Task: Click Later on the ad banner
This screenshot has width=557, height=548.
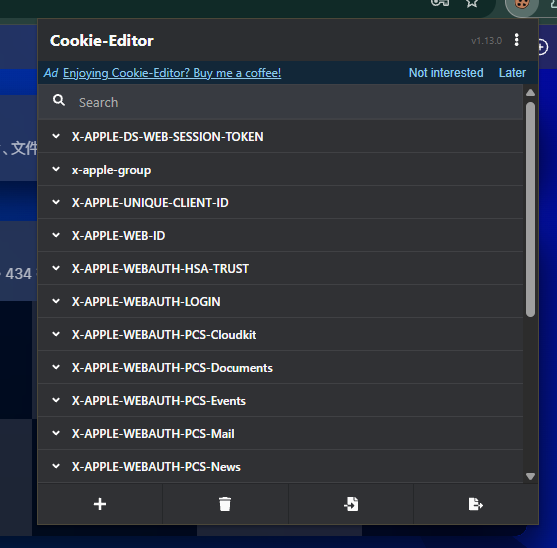Action: click(x=512, y=73)
